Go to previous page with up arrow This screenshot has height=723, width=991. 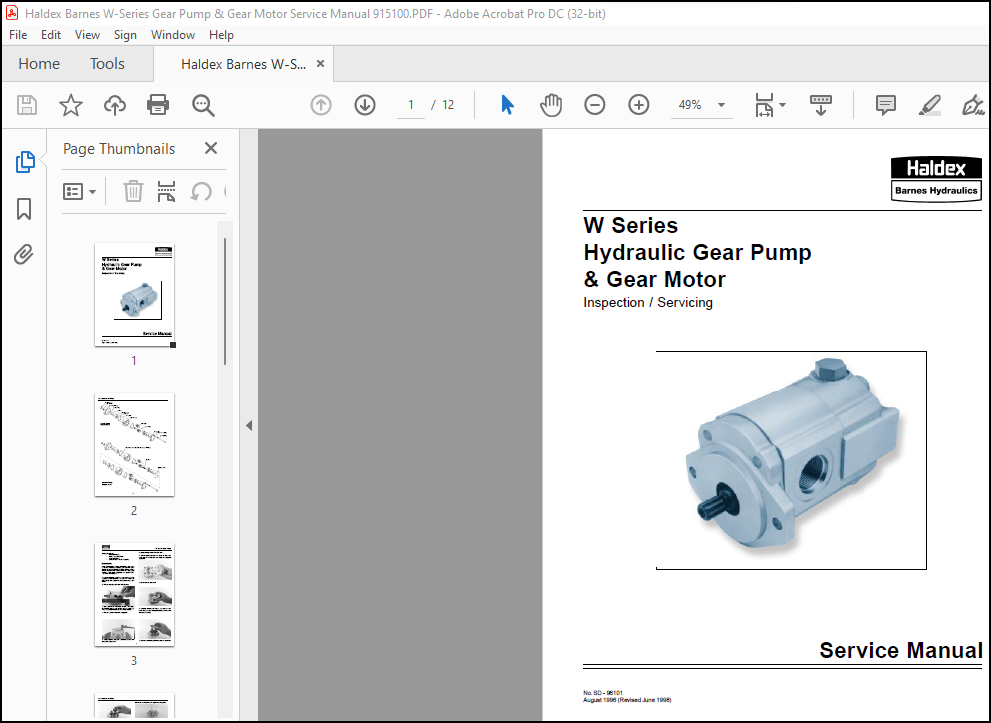pyautogui.click(x=321, y=105)
